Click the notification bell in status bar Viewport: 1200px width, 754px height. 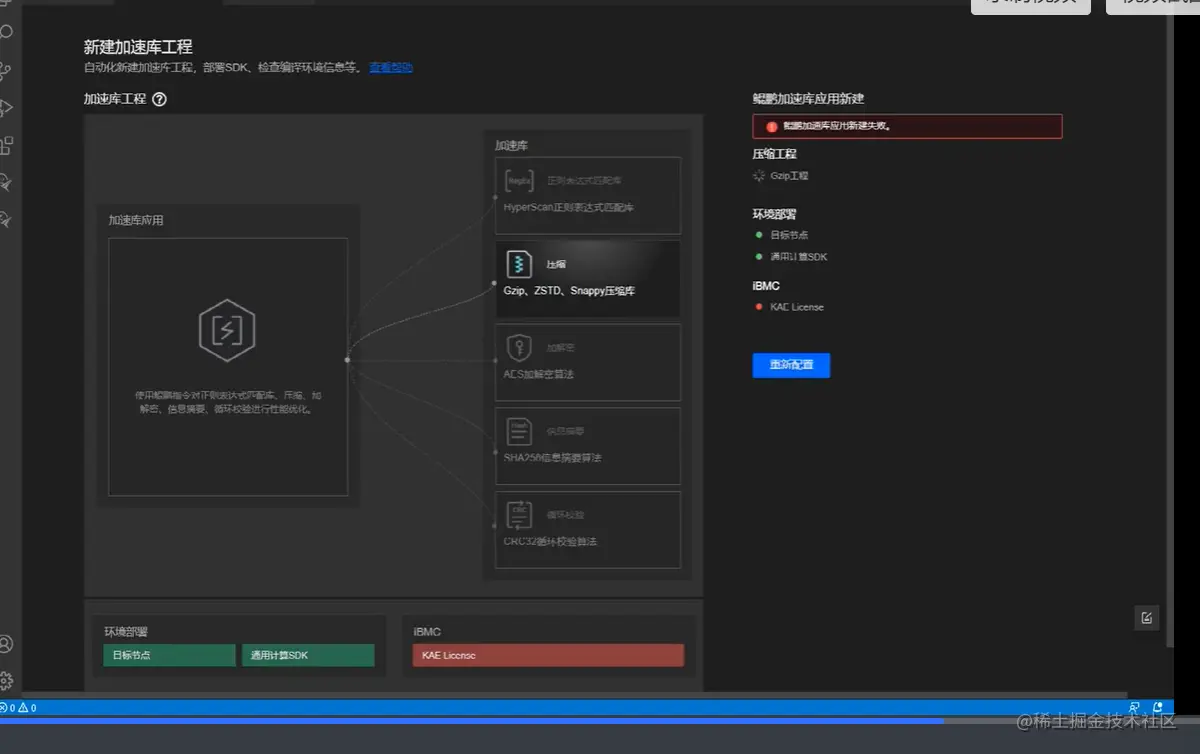point(1157,708)
